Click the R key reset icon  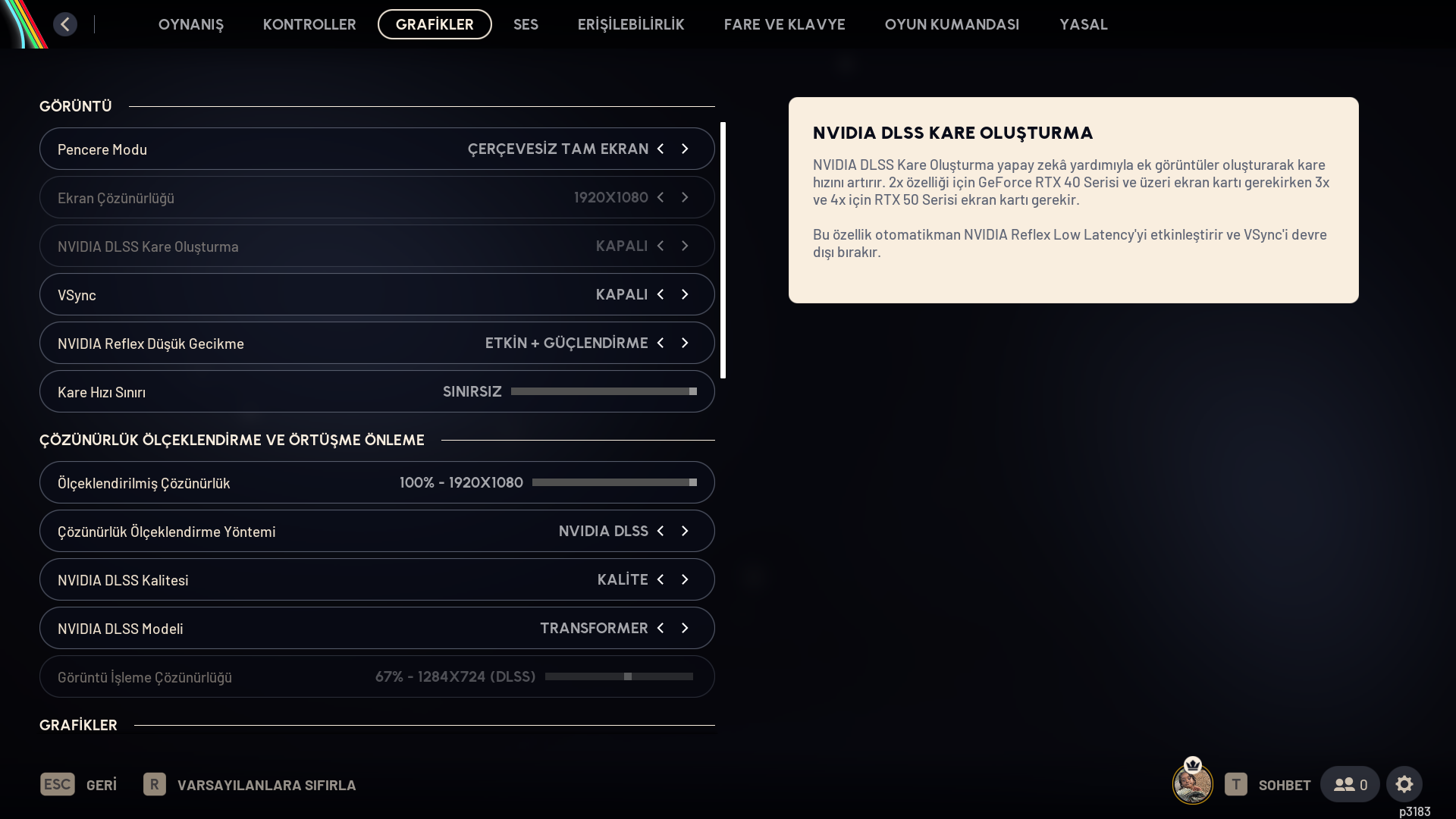pyautogui.click(x=154, y=784)
